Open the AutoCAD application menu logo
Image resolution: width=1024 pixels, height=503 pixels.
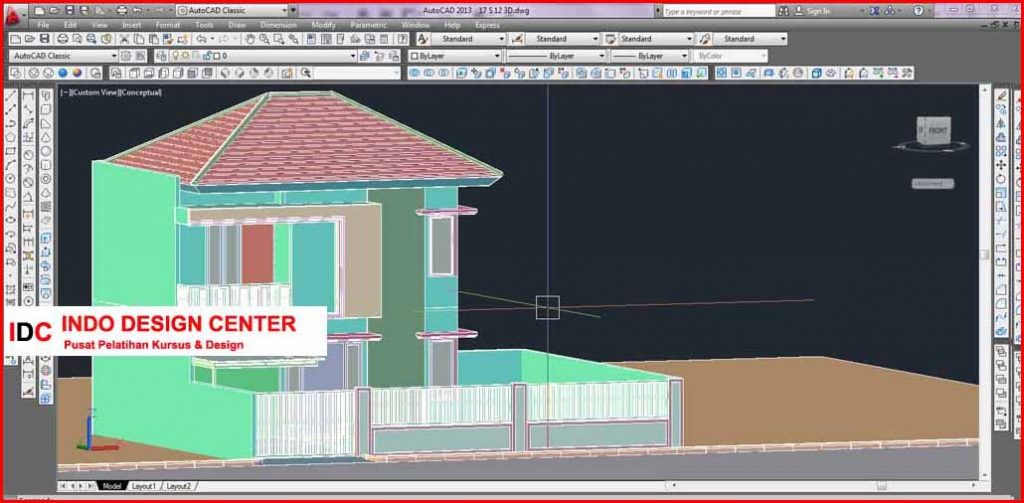pos(14,14)
